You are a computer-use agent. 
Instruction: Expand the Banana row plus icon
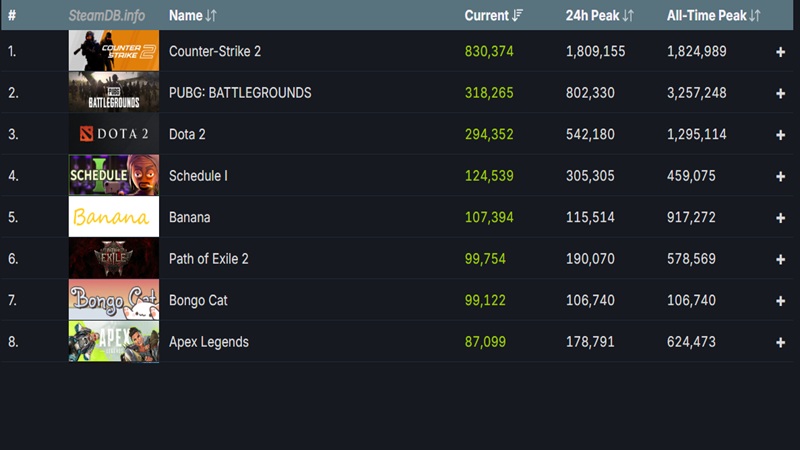780,218
